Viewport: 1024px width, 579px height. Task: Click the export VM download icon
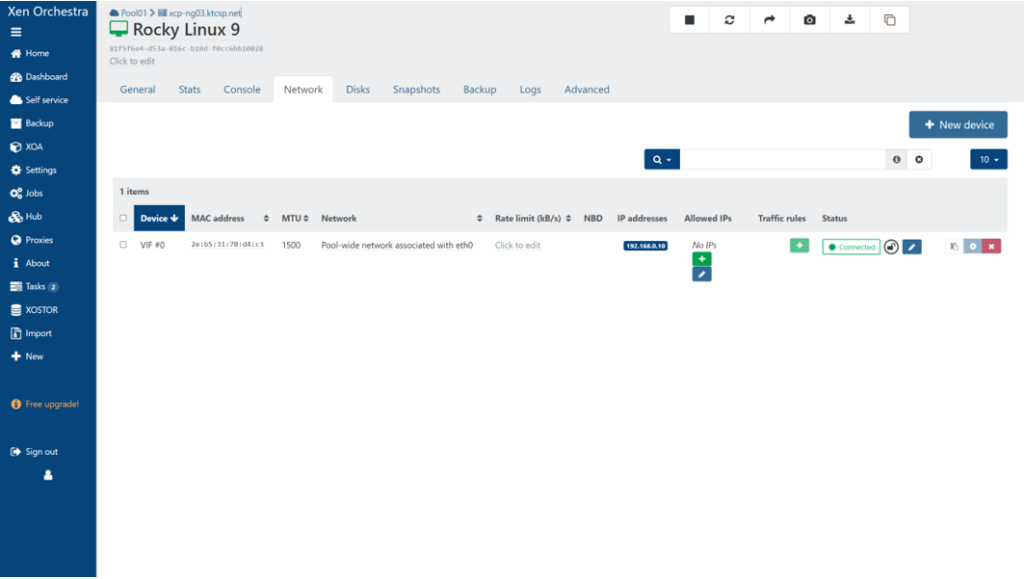click(x=849, y=20)
